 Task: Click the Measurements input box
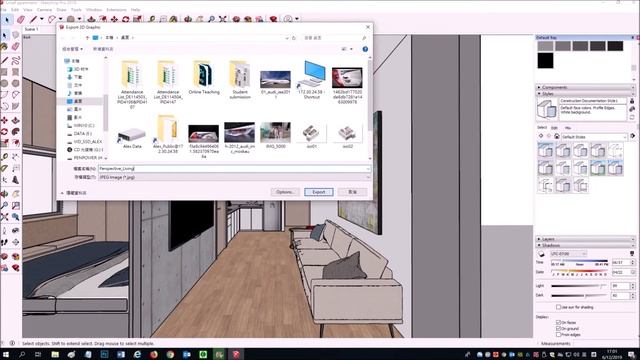[606, 344]
